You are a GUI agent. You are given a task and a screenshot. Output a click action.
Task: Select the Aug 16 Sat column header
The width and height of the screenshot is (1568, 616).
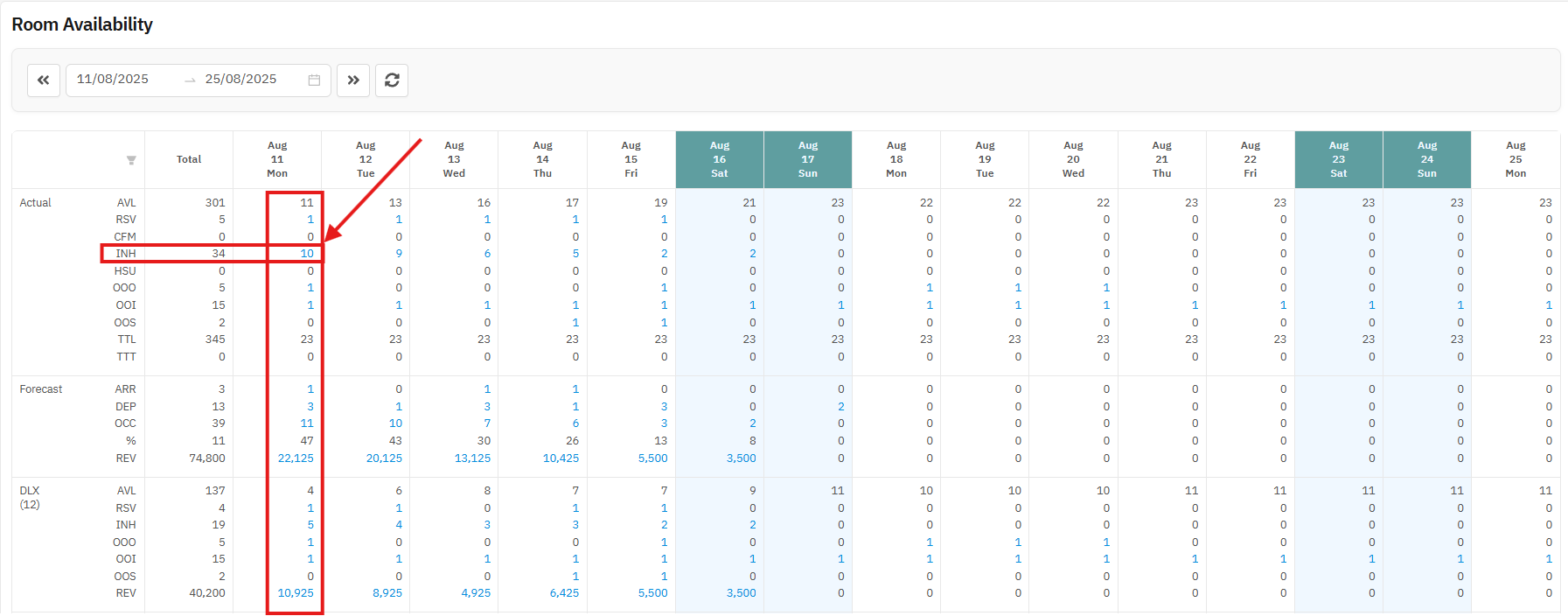[719, 159]
